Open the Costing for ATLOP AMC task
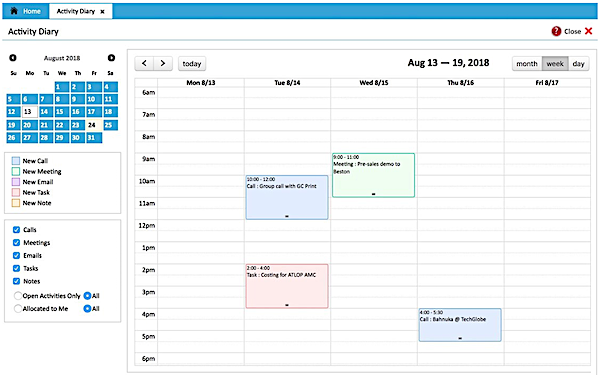 tap(287, 286)
